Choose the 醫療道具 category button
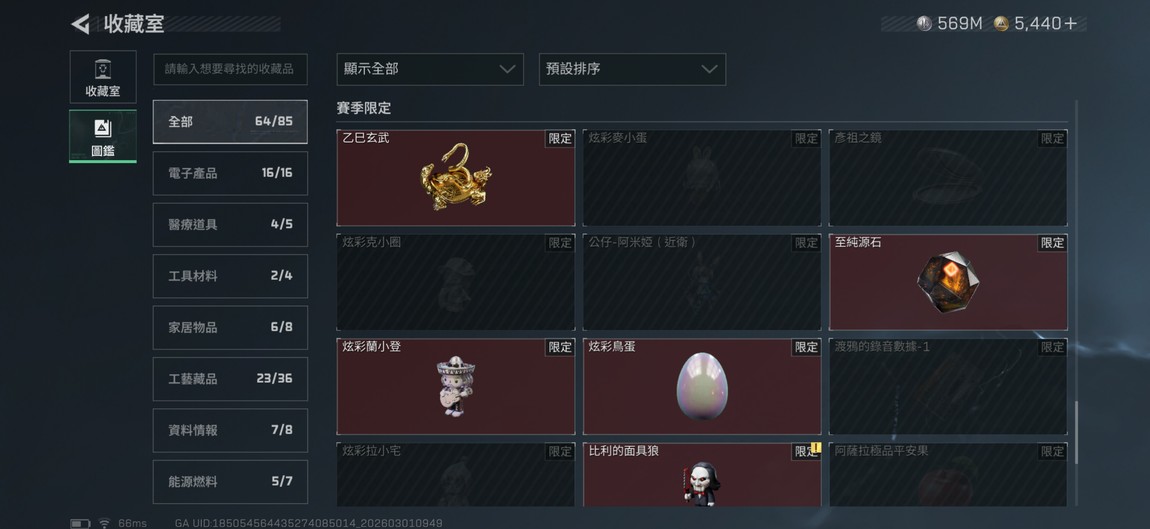The height and width of the screenshot is (529, 1150). [230, 225]
